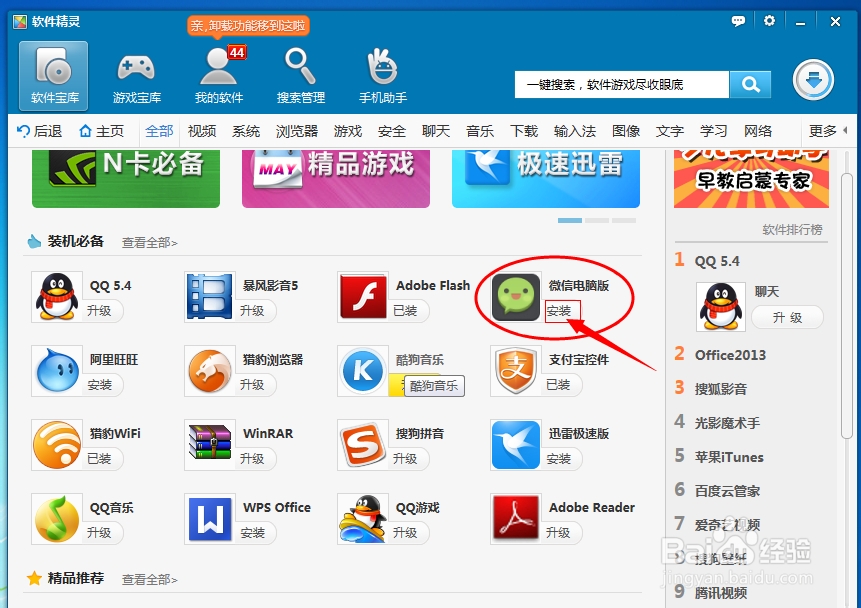The height and width of the screenshot is (608, 861).
Task: Open the round download manager icon
Action: [x=813, y=80]
